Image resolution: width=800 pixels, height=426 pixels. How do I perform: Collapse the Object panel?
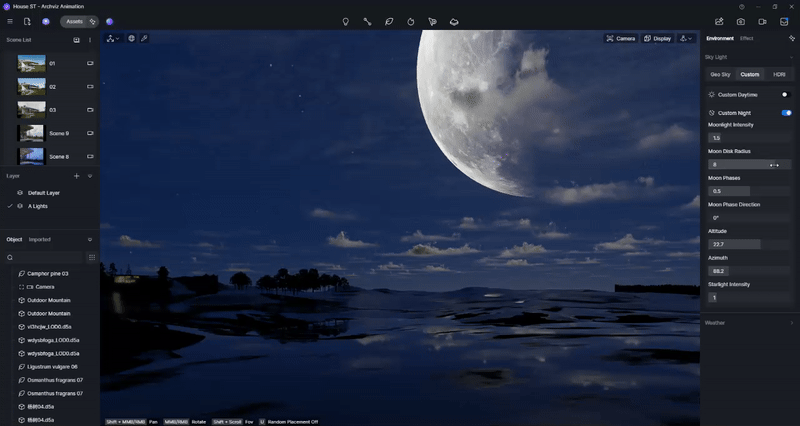click(x=90, y=239)
